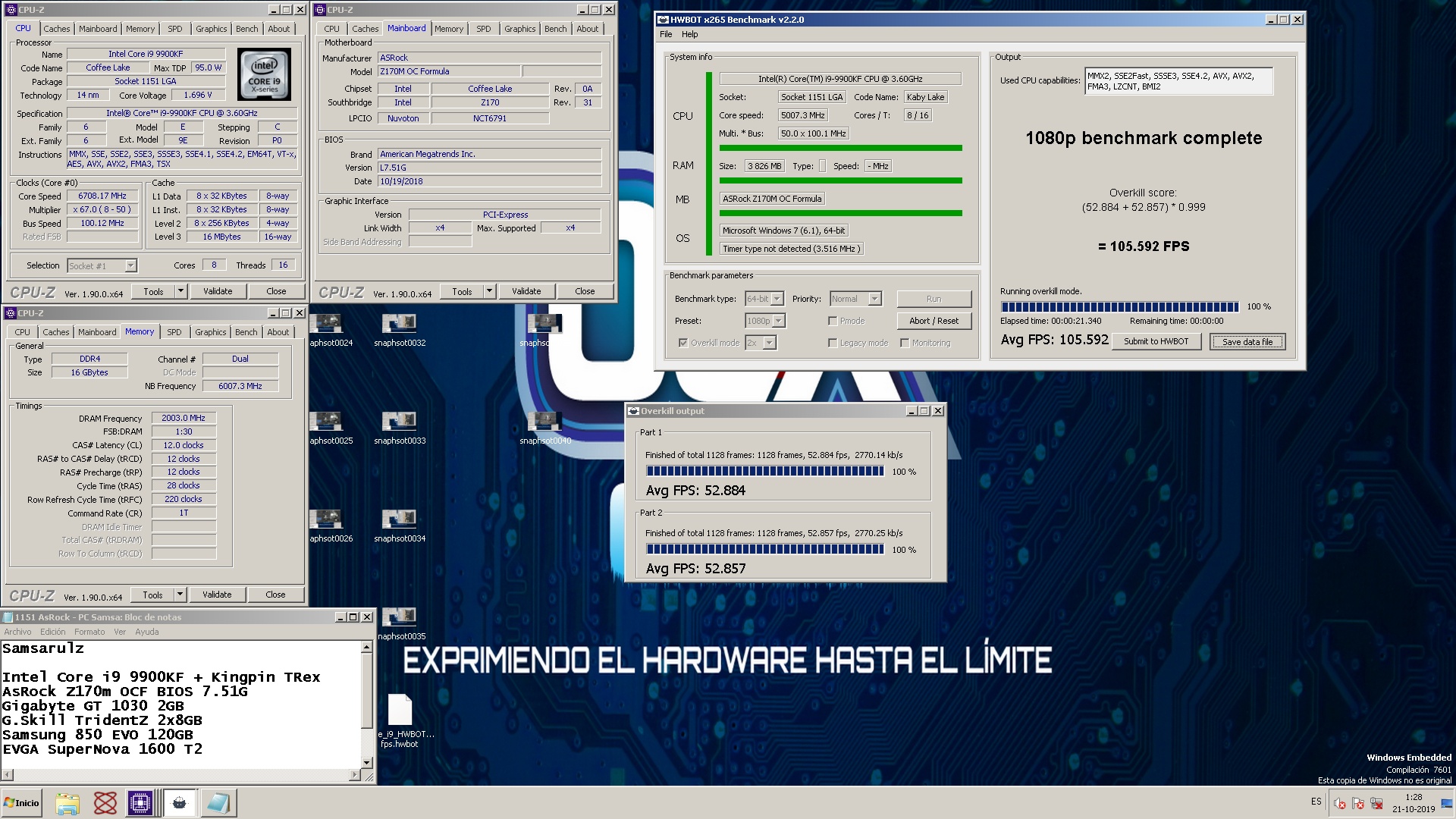Open the Preset 1080p dropdown
The width and height of the screenshot is (1456, 819).
click(x=764, y=322)
